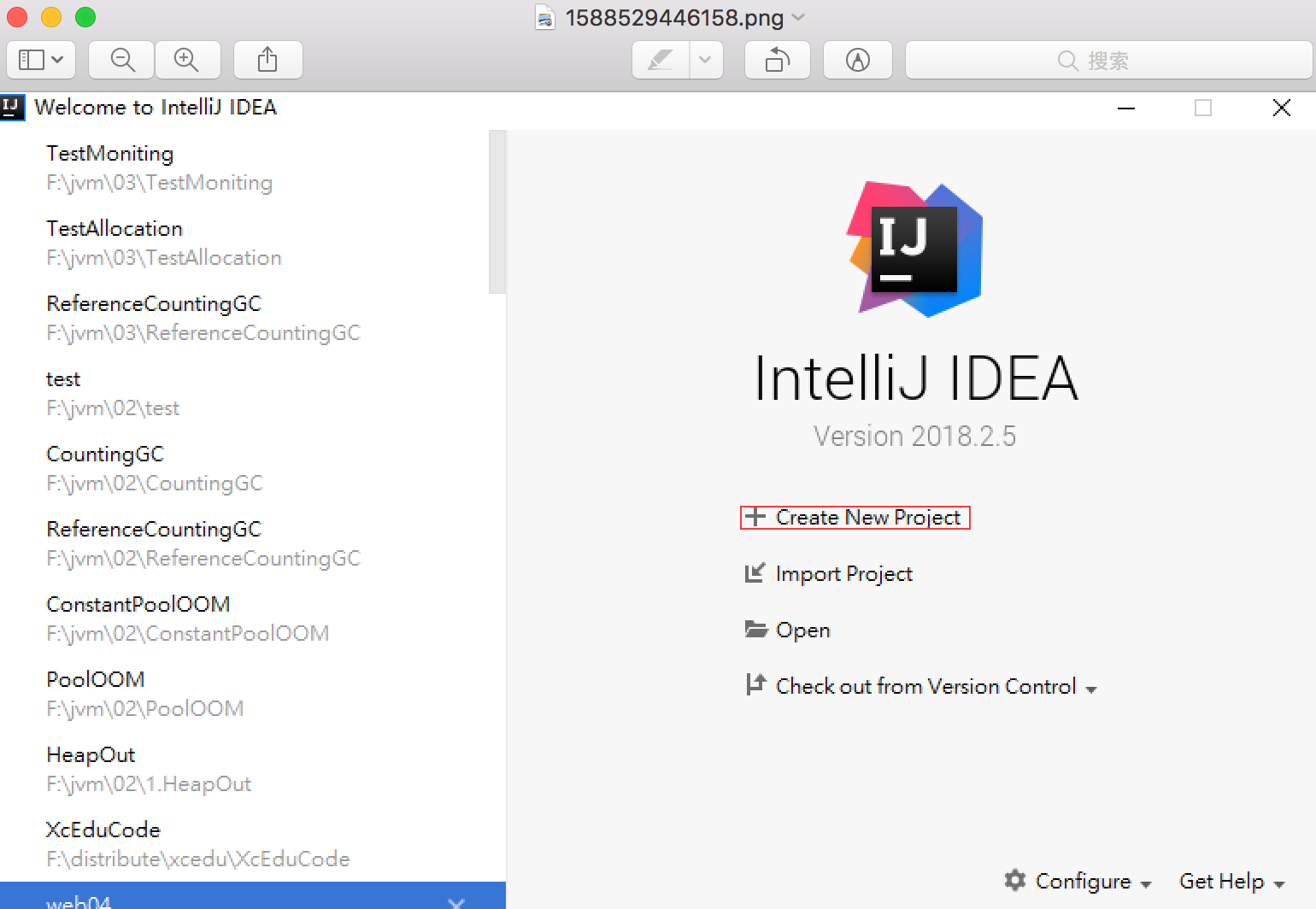Viewport: 1316px width, 909px height.
Task: Click the IntelliJ IDEA logo
Action: coord(914,249)
